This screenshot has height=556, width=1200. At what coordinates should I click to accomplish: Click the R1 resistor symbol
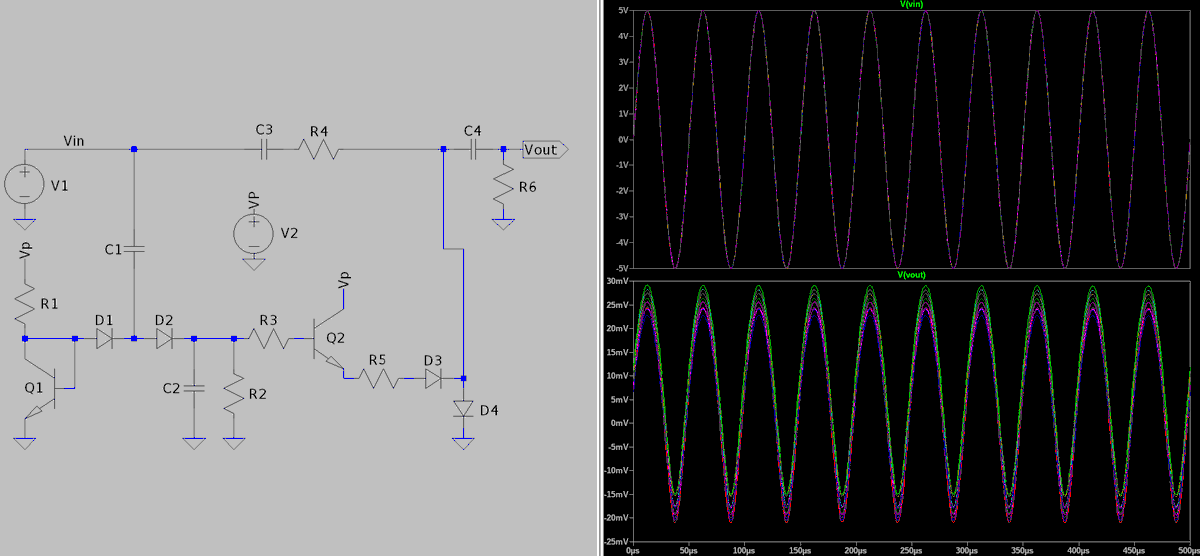click(x=24, y=303)
